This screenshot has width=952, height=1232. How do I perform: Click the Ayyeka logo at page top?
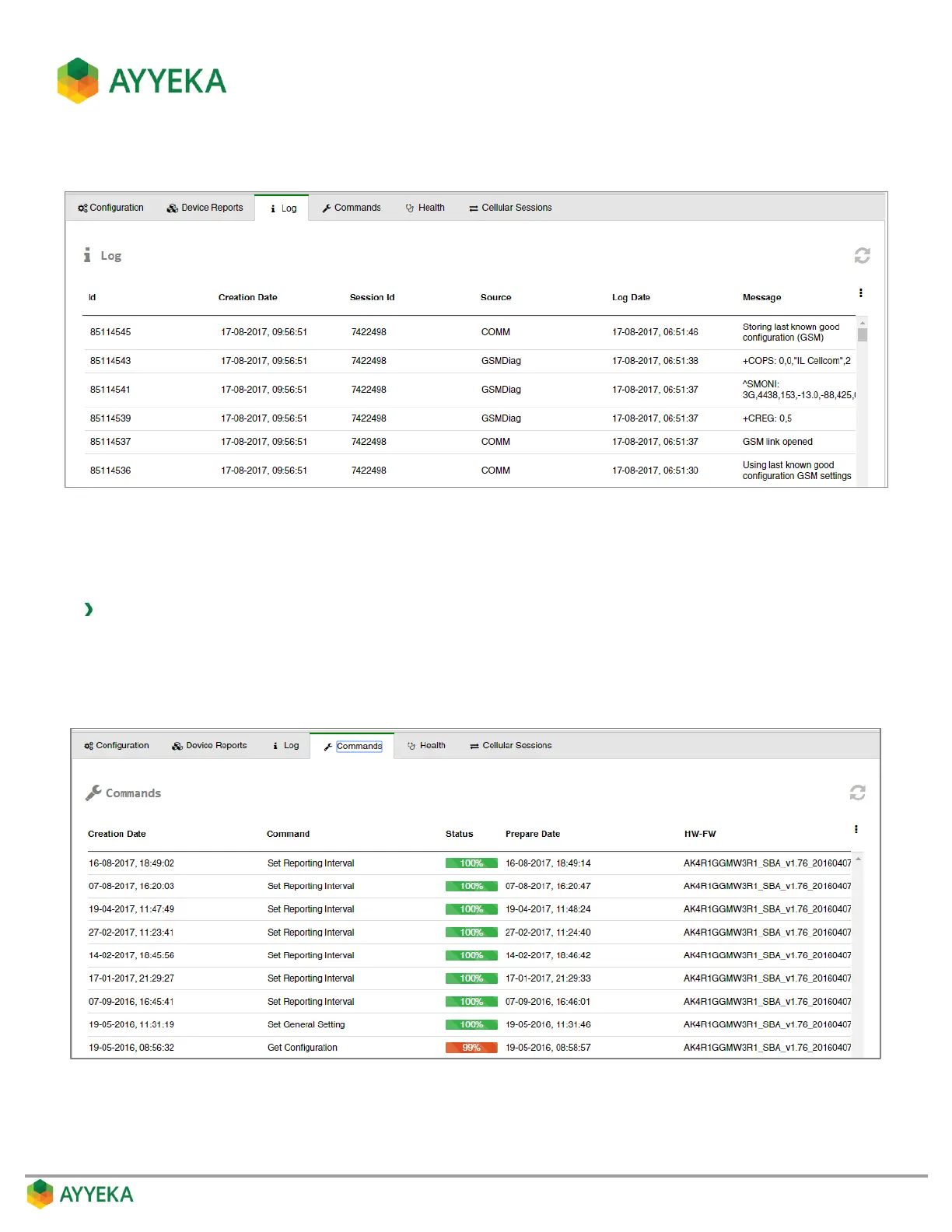(x=142, y=81)
